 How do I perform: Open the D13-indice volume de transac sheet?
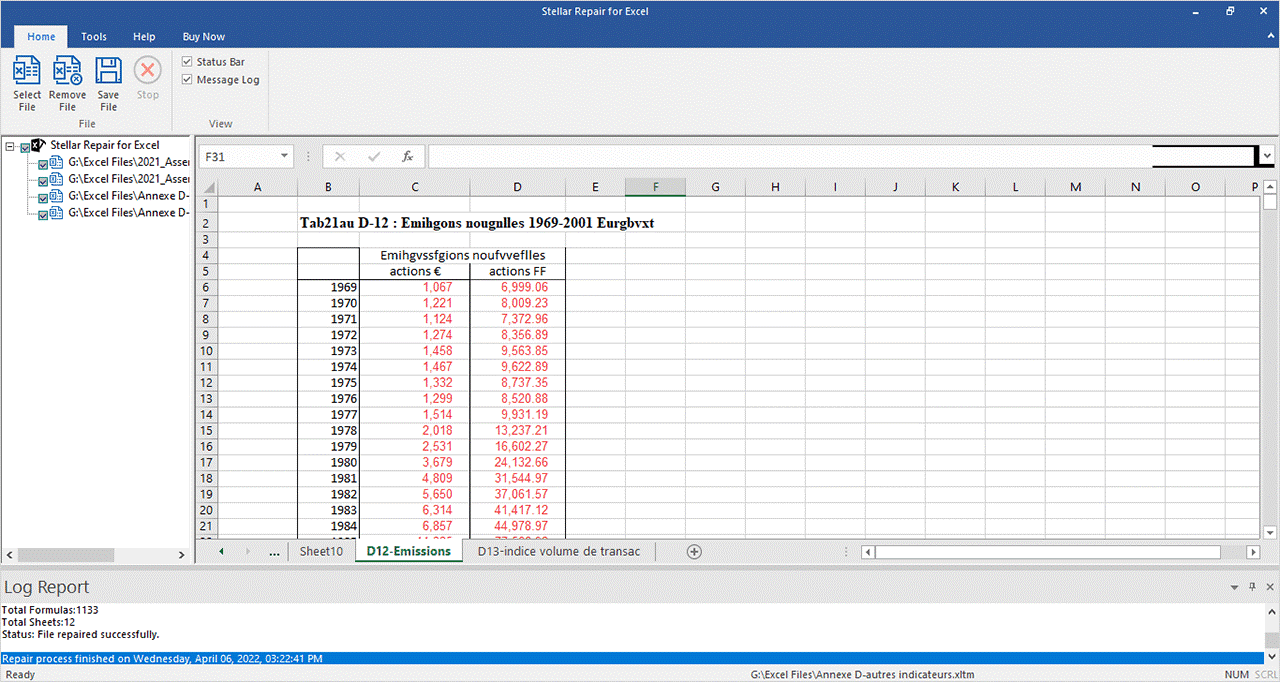coord(558,551)
